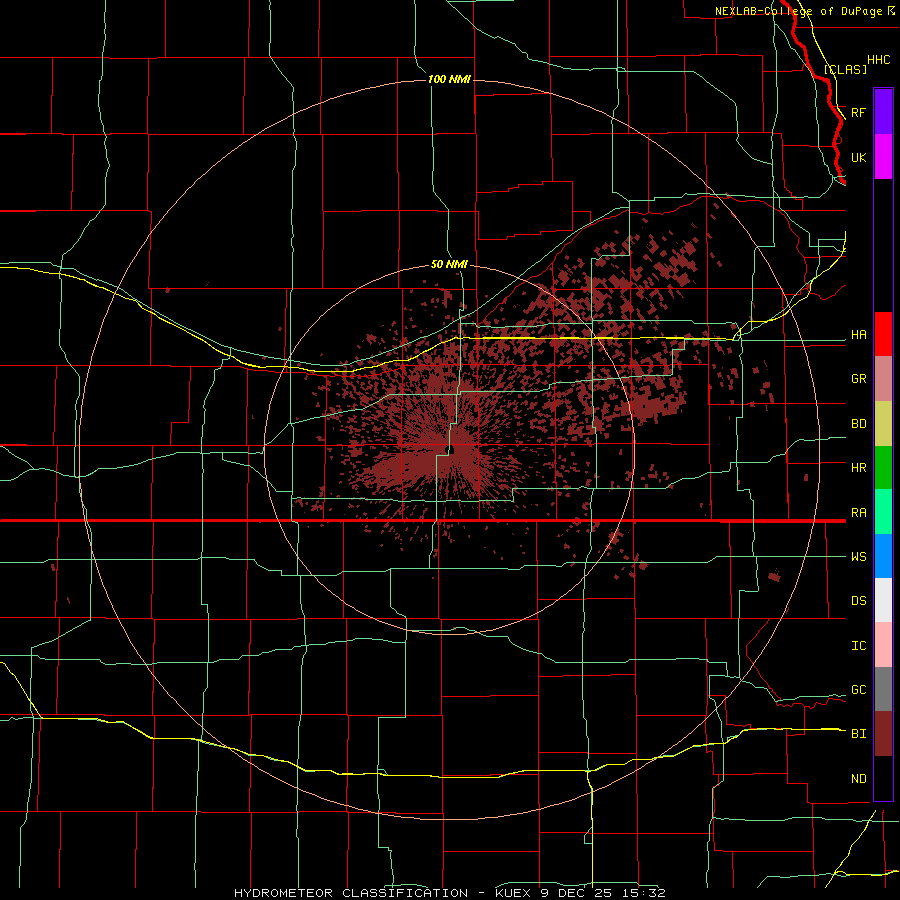
Task: Click the HR green legend swatch
Action: (x=883, y=468)
